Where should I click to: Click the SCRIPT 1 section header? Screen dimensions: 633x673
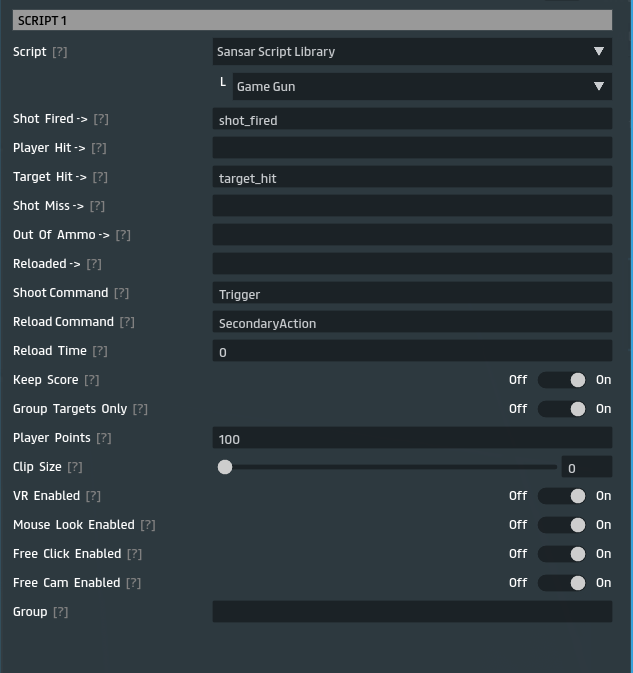(x=312, y=20)
